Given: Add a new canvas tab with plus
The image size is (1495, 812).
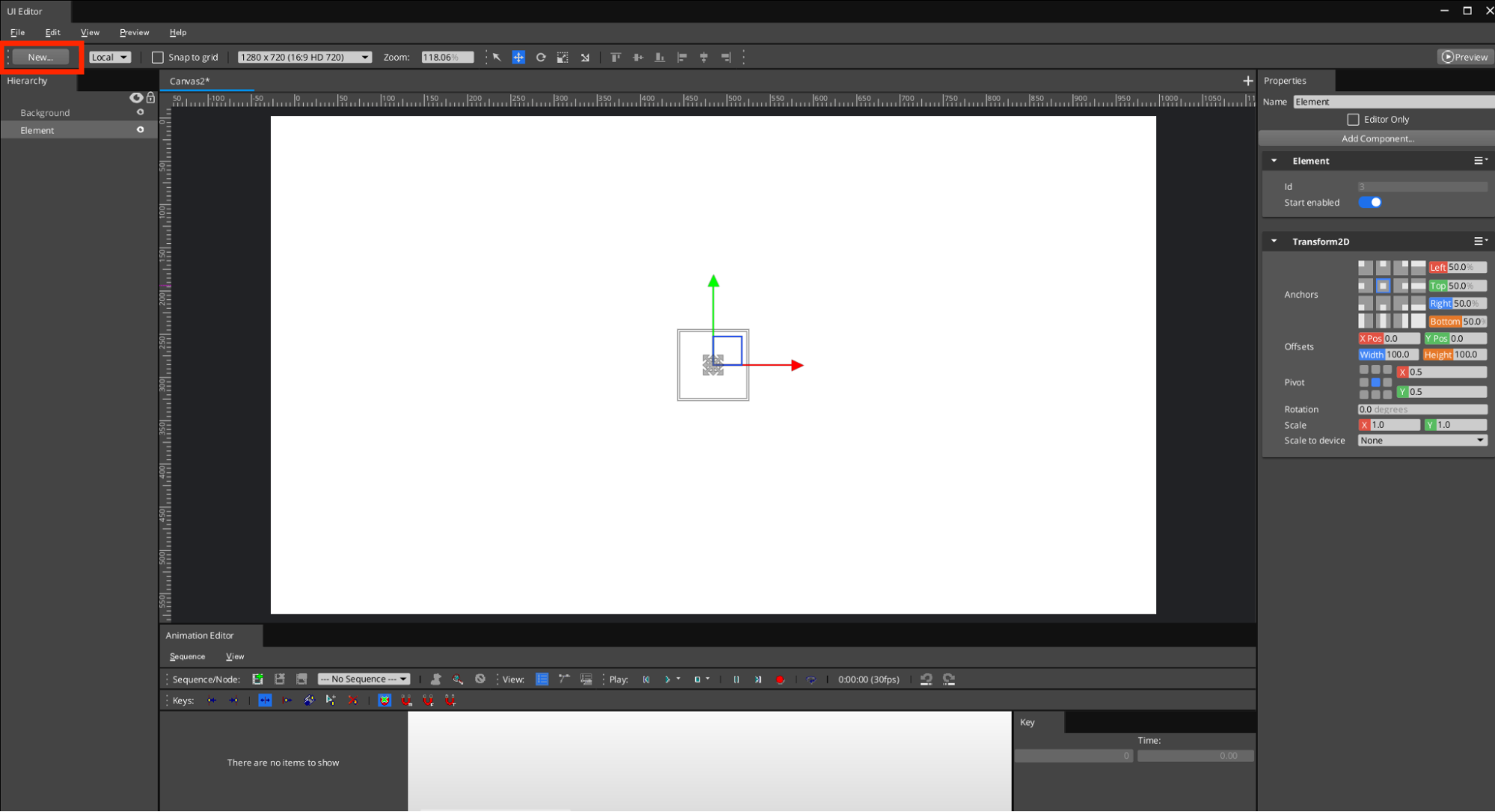Looking at the screenshot, I should point(1247,81).
